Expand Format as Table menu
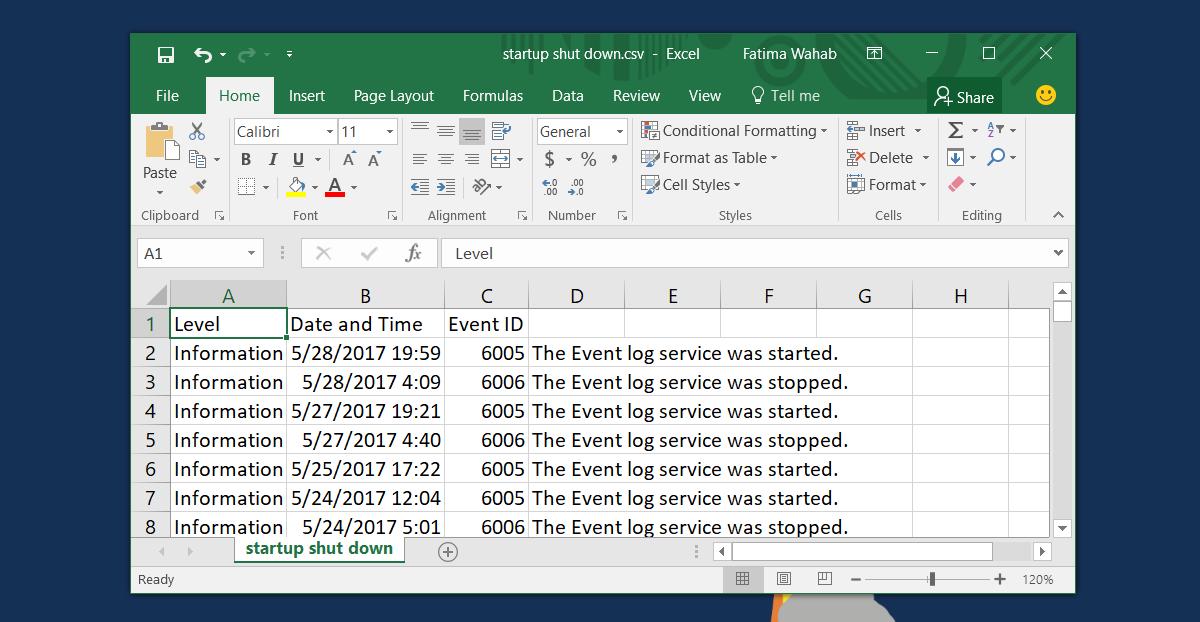This screenshot has width=1200, height=622. 710,158
